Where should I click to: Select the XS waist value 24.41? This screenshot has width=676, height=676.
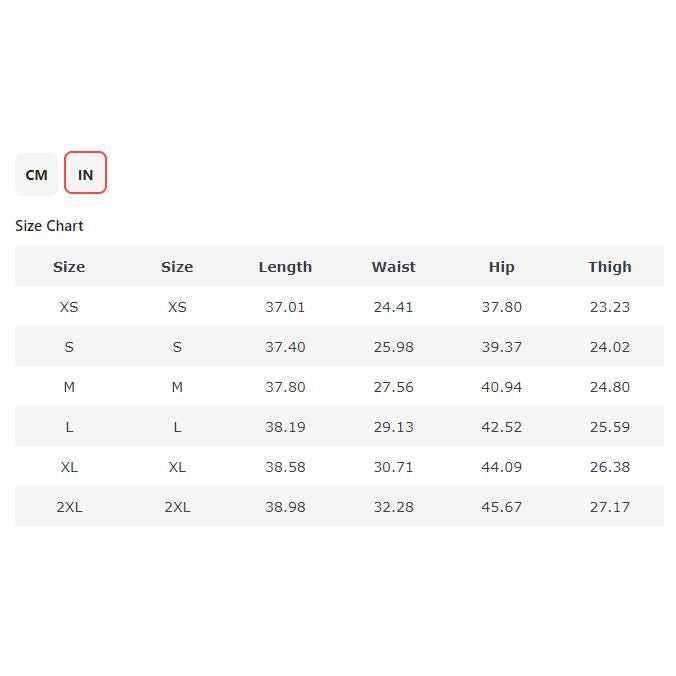393,307
